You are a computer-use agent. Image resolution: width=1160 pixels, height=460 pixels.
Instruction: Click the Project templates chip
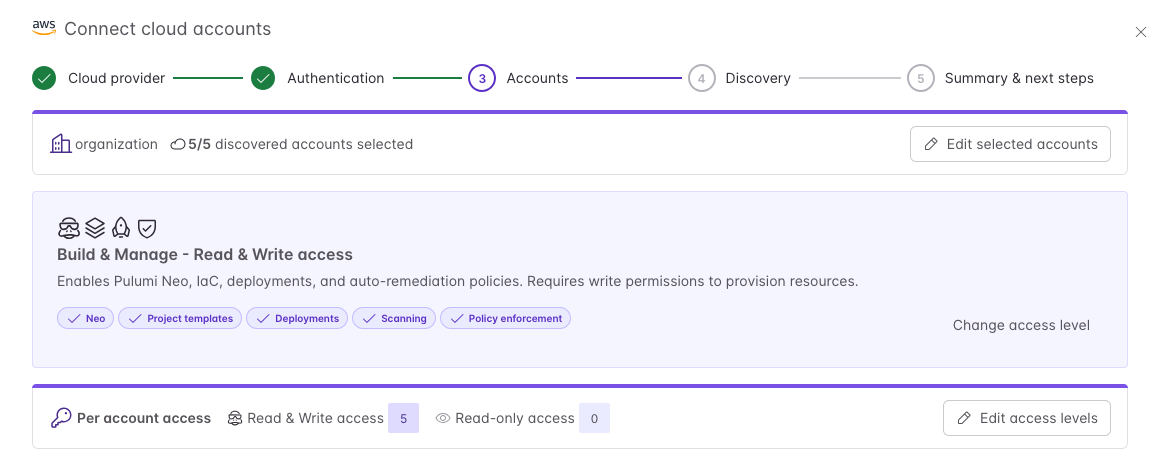coord(181,319)
